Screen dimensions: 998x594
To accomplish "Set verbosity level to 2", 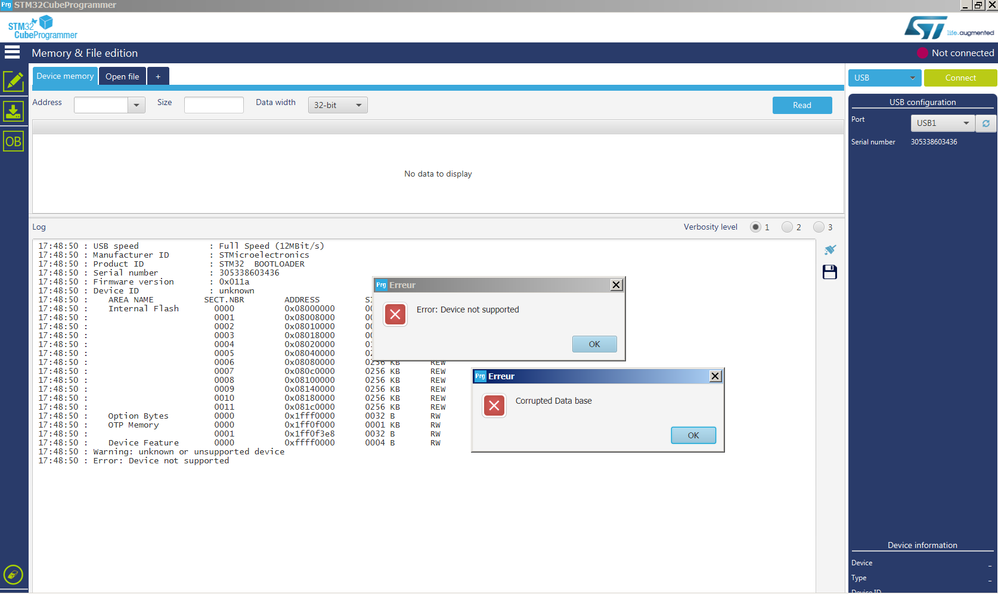I will pyautogui.click(x=787, y=227).
